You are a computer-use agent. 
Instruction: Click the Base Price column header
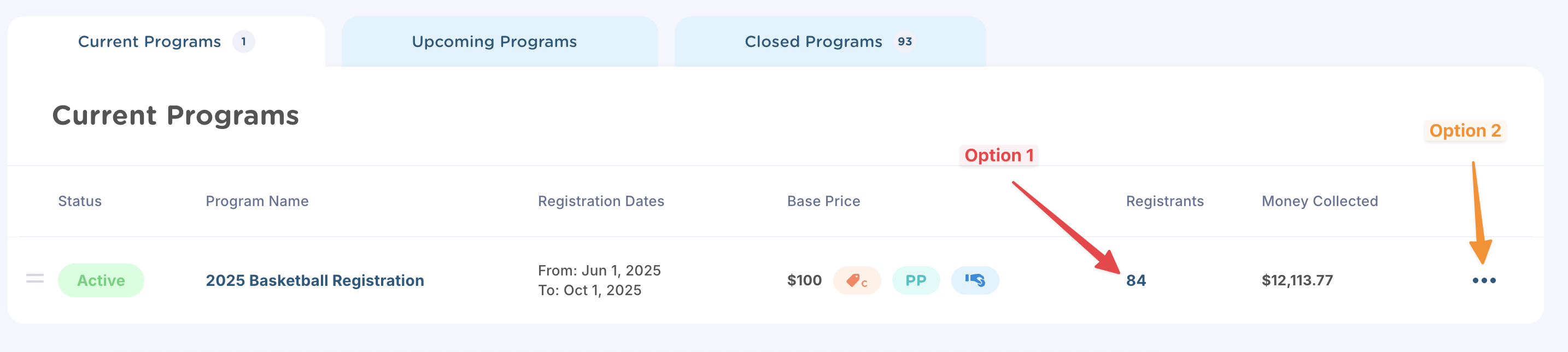(823, 201)
